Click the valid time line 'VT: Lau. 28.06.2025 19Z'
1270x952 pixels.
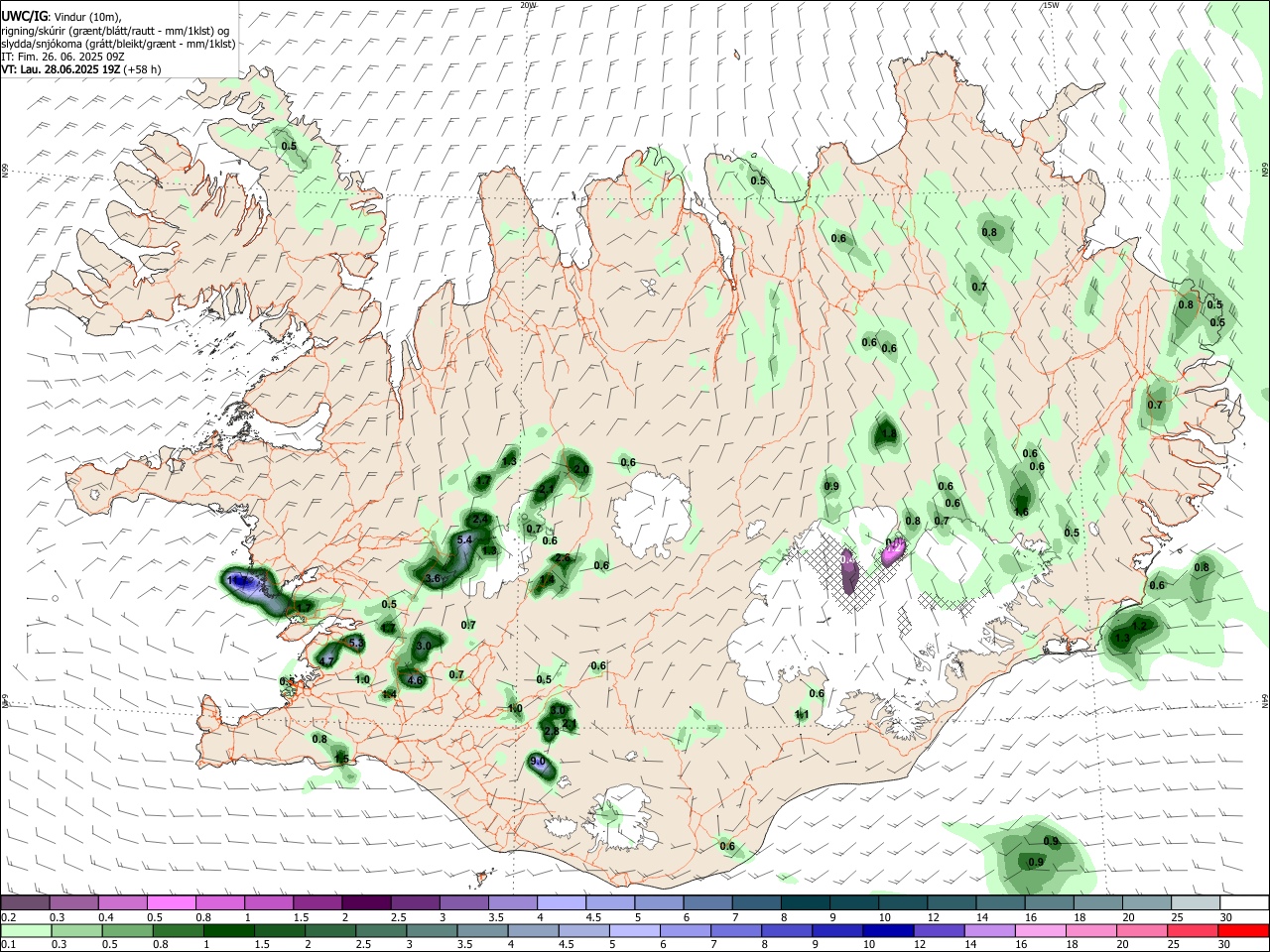[x=62, y=69]
